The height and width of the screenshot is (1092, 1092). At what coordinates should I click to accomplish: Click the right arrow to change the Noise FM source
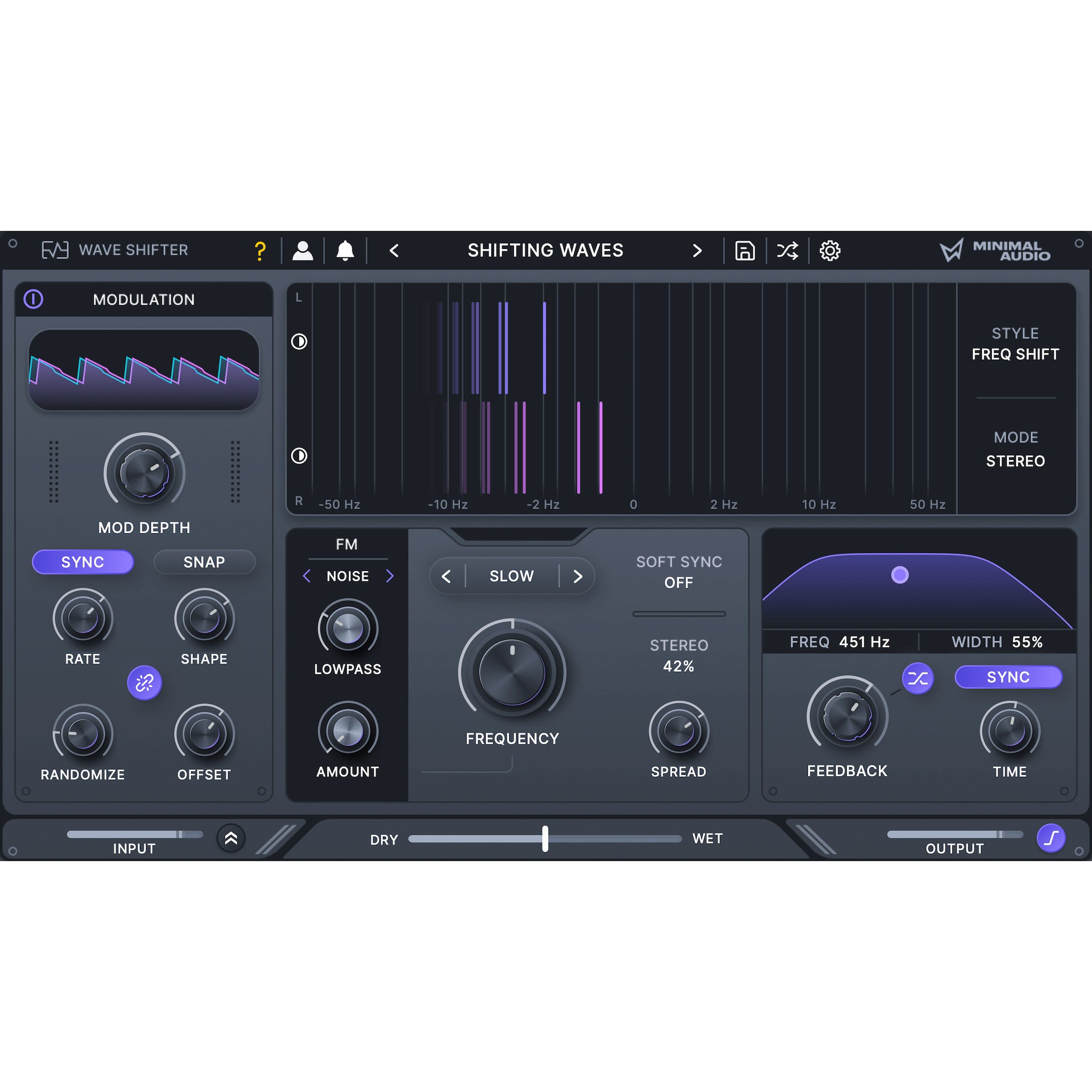[390, 576]
